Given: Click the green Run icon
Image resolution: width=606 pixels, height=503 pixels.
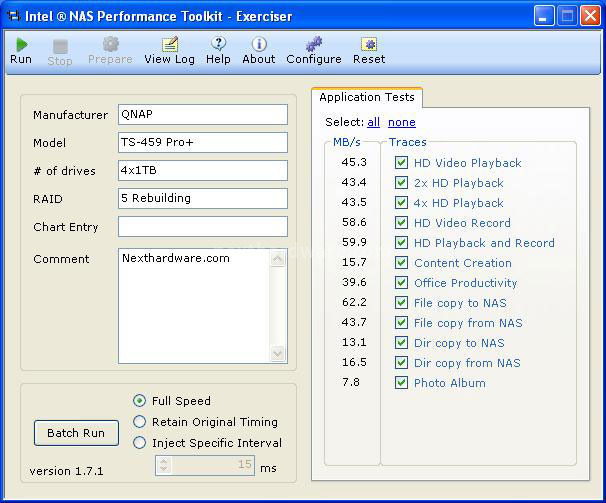Looking at the screenshot, I should (22, 45).
